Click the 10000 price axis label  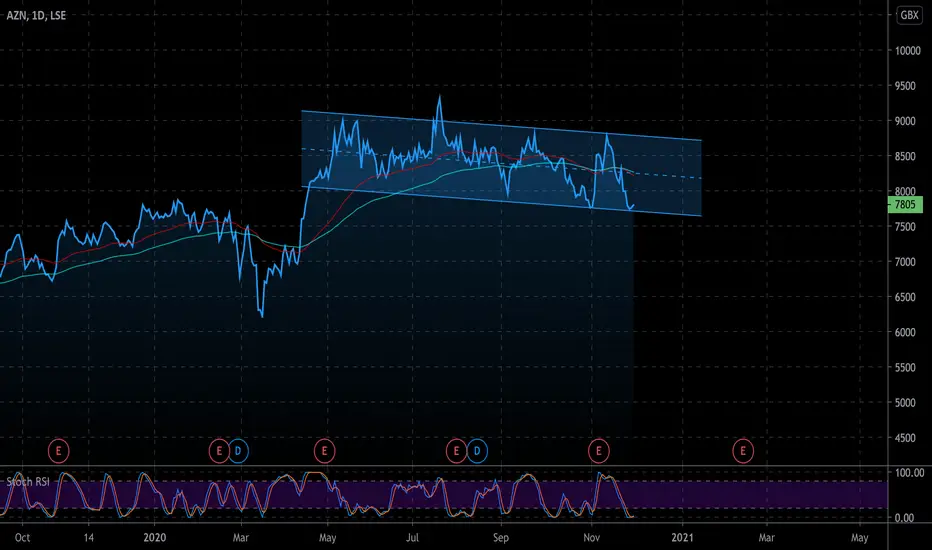[908, 51]
